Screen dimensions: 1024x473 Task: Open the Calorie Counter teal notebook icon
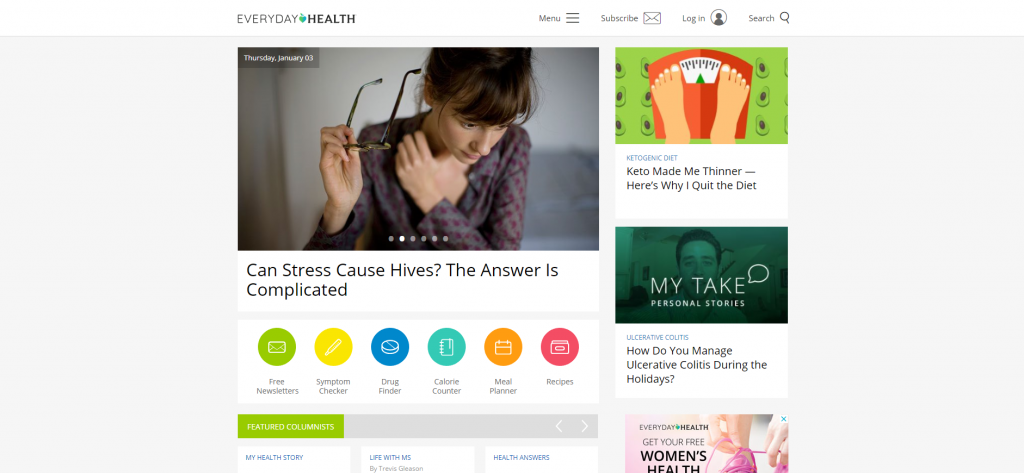(x=447, y=347)
